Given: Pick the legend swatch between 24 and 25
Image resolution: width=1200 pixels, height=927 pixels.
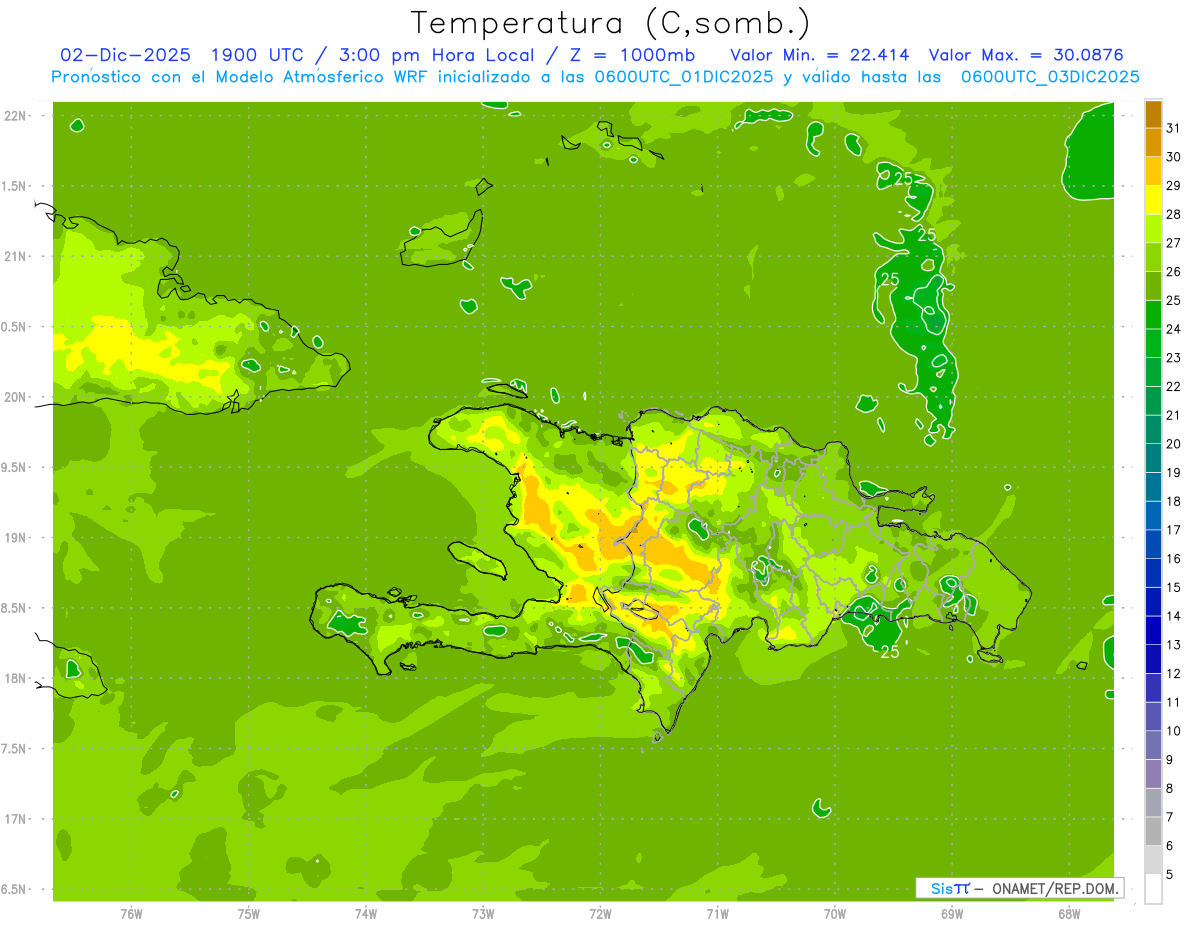Looking at the screenshot, I should (x=1153, y=315).
